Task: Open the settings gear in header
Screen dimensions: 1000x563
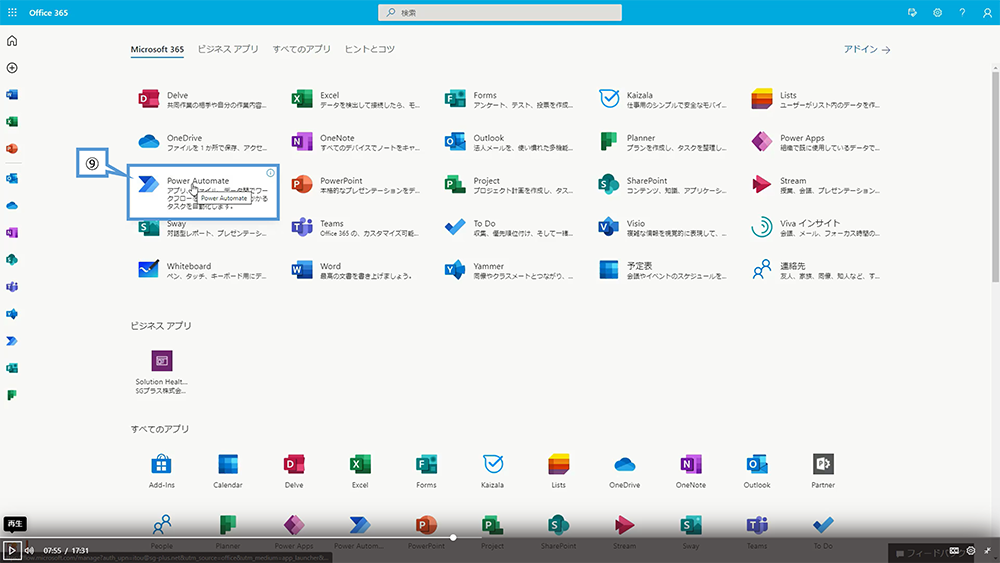Action: click(938, 13)
